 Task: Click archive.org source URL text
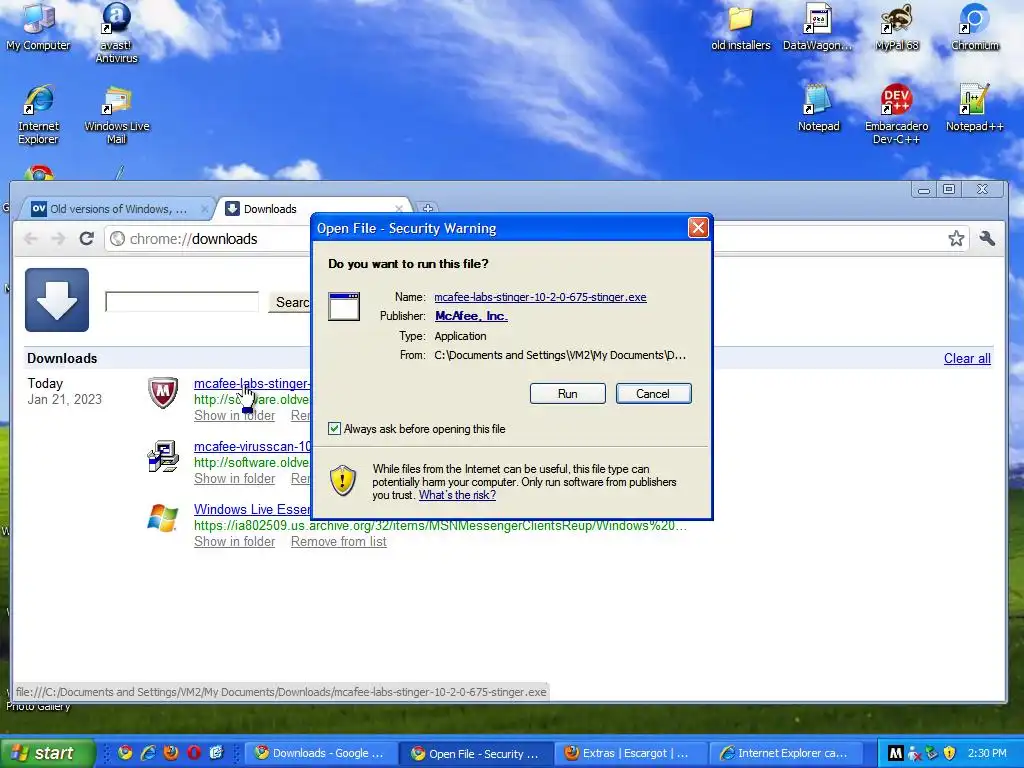[440, 526]
